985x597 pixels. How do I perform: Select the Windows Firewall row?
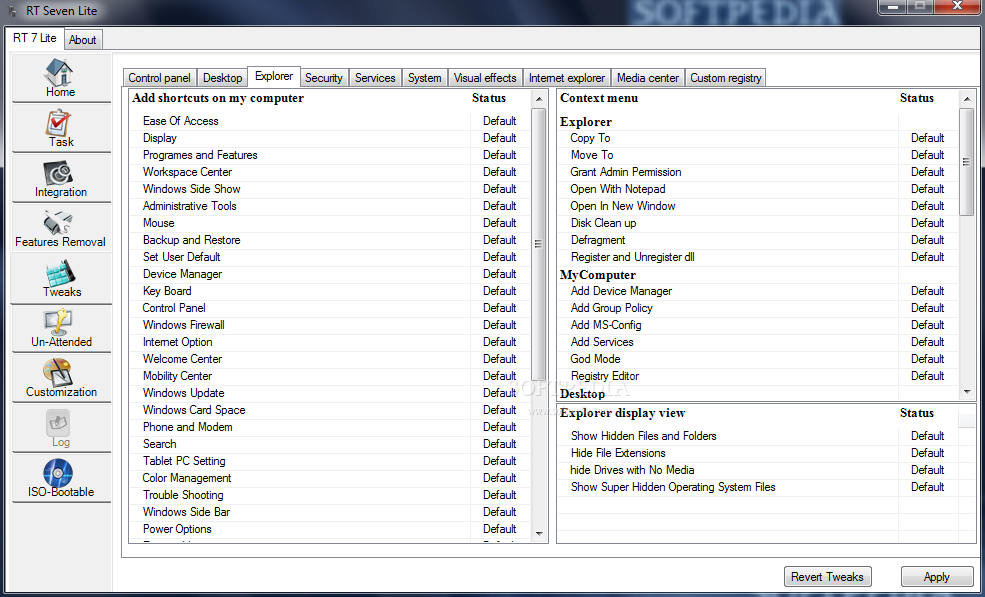click(330, 324)
